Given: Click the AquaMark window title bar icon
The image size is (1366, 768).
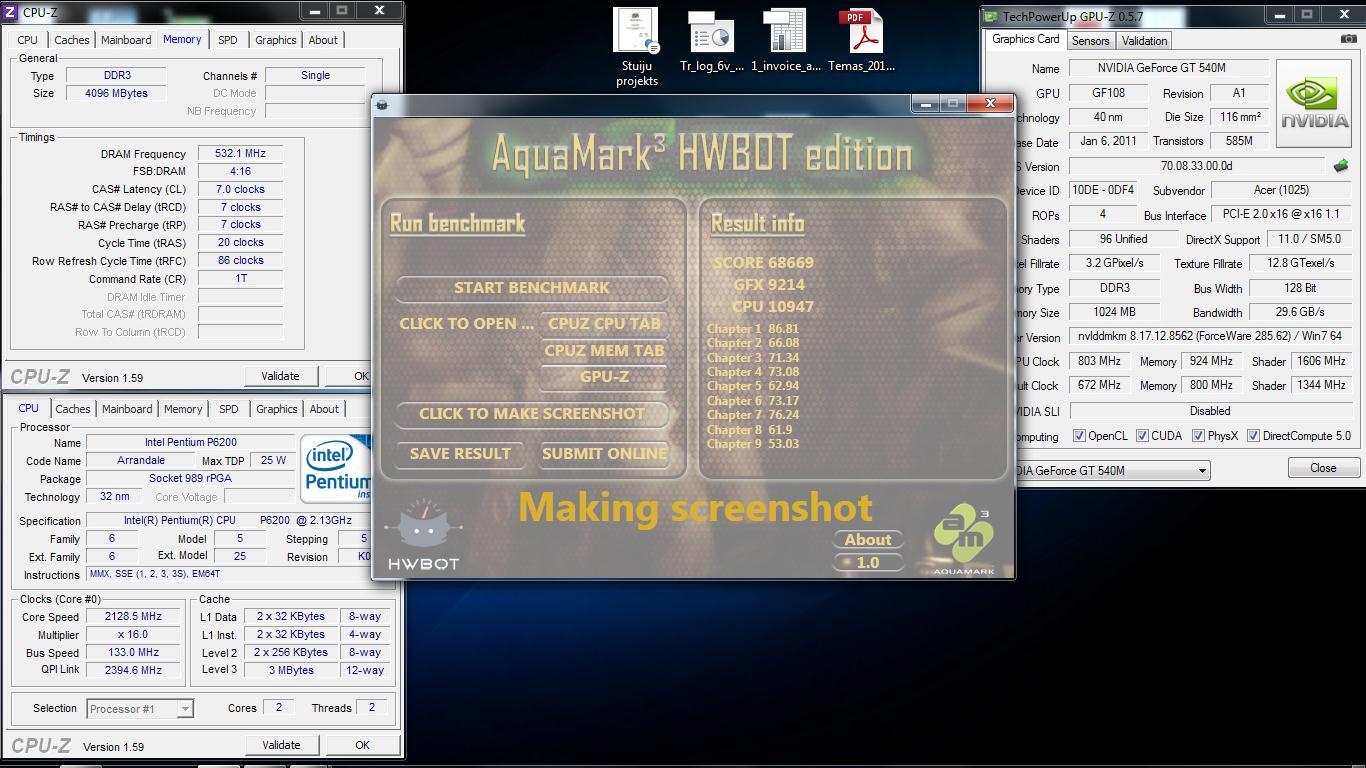Looking at the screenshot, I should point(382,104).
